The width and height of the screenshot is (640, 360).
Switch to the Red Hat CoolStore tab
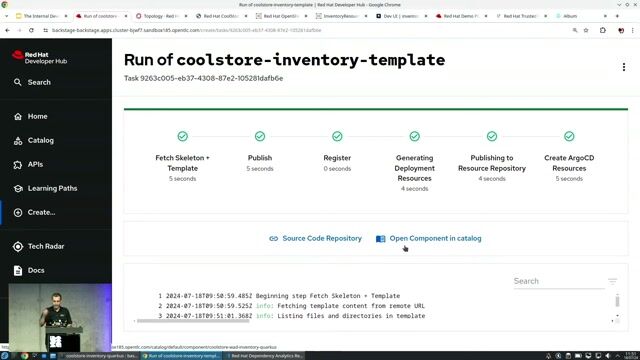point(221,16)
